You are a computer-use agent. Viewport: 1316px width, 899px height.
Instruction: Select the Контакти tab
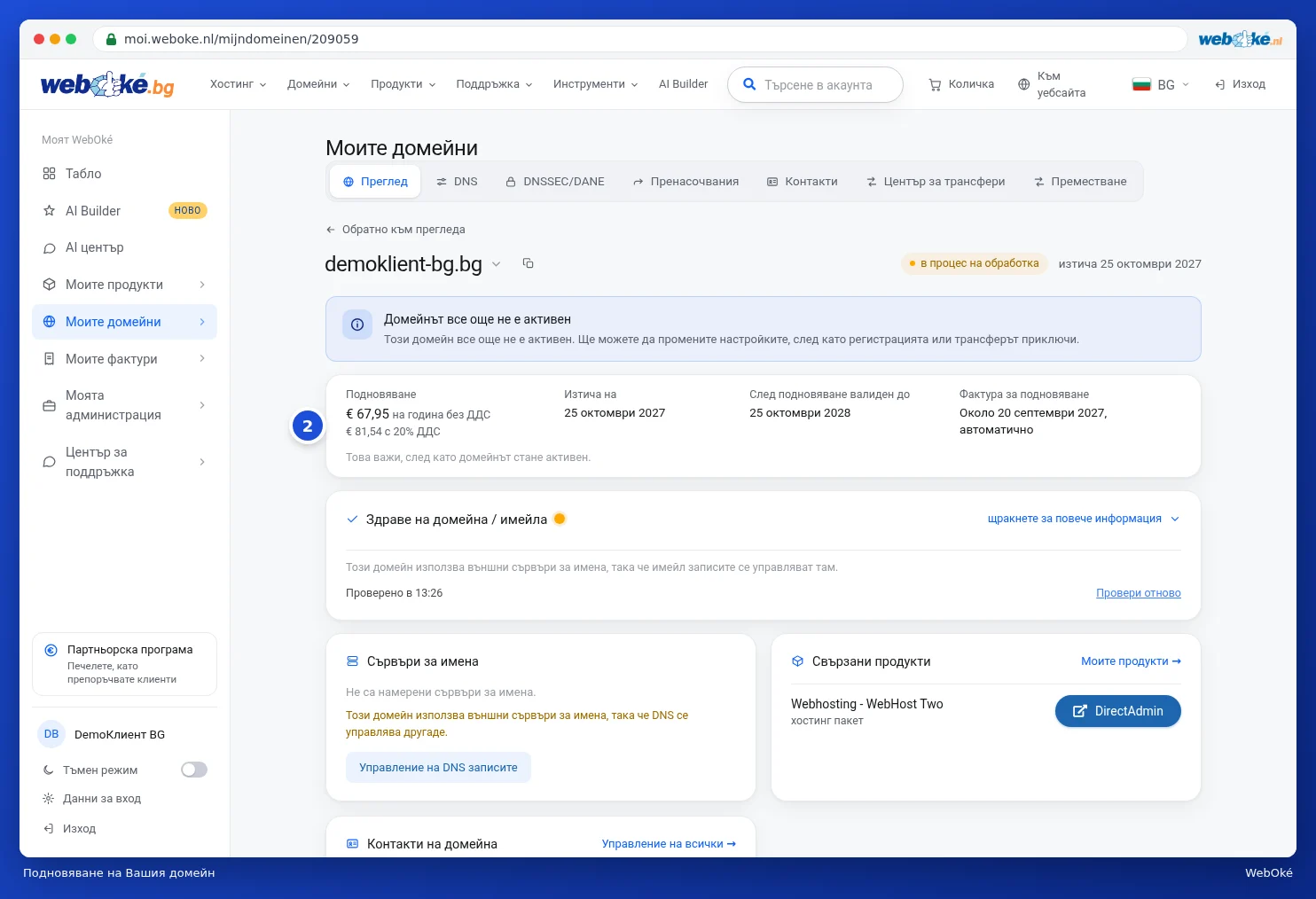pos(802,182)
